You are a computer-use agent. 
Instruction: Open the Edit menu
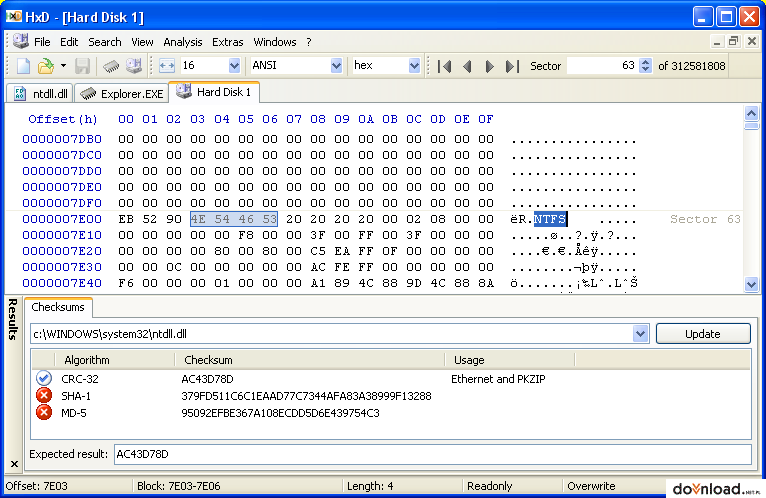click(x=69, y=42)
